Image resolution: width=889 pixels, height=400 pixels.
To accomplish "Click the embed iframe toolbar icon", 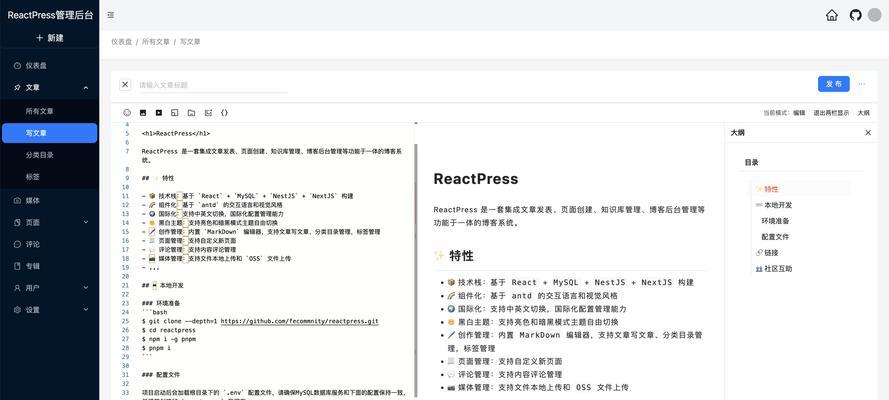I will pos(175,113).
